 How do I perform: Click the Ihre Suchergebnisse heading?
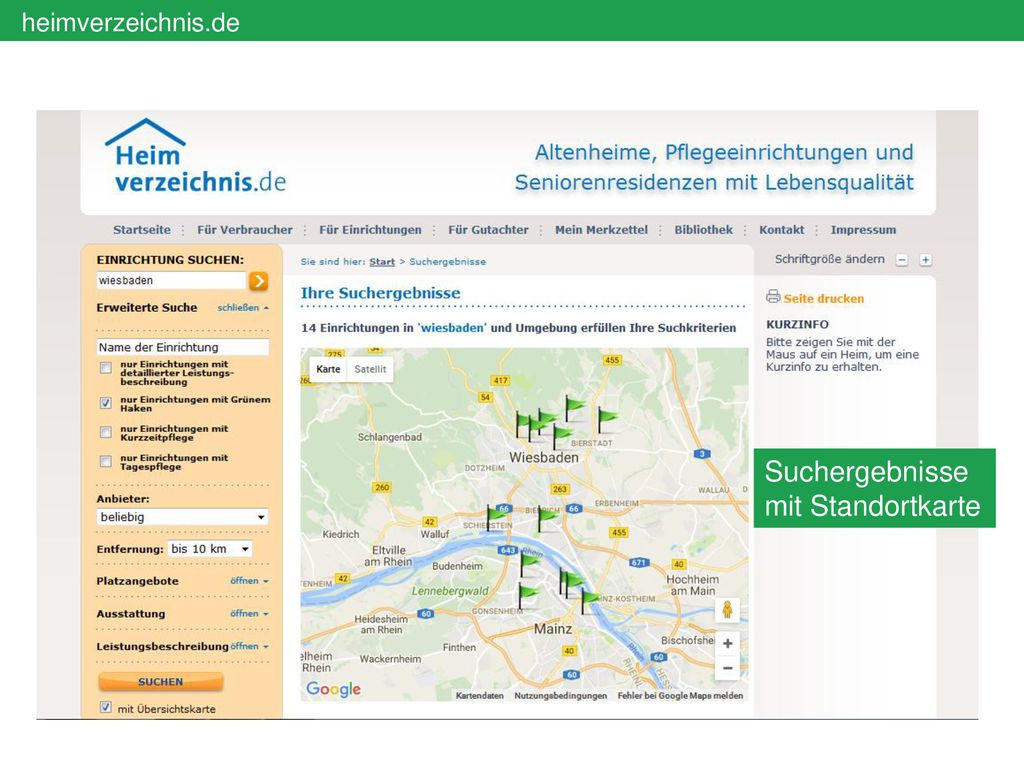[x=380, y=293]
